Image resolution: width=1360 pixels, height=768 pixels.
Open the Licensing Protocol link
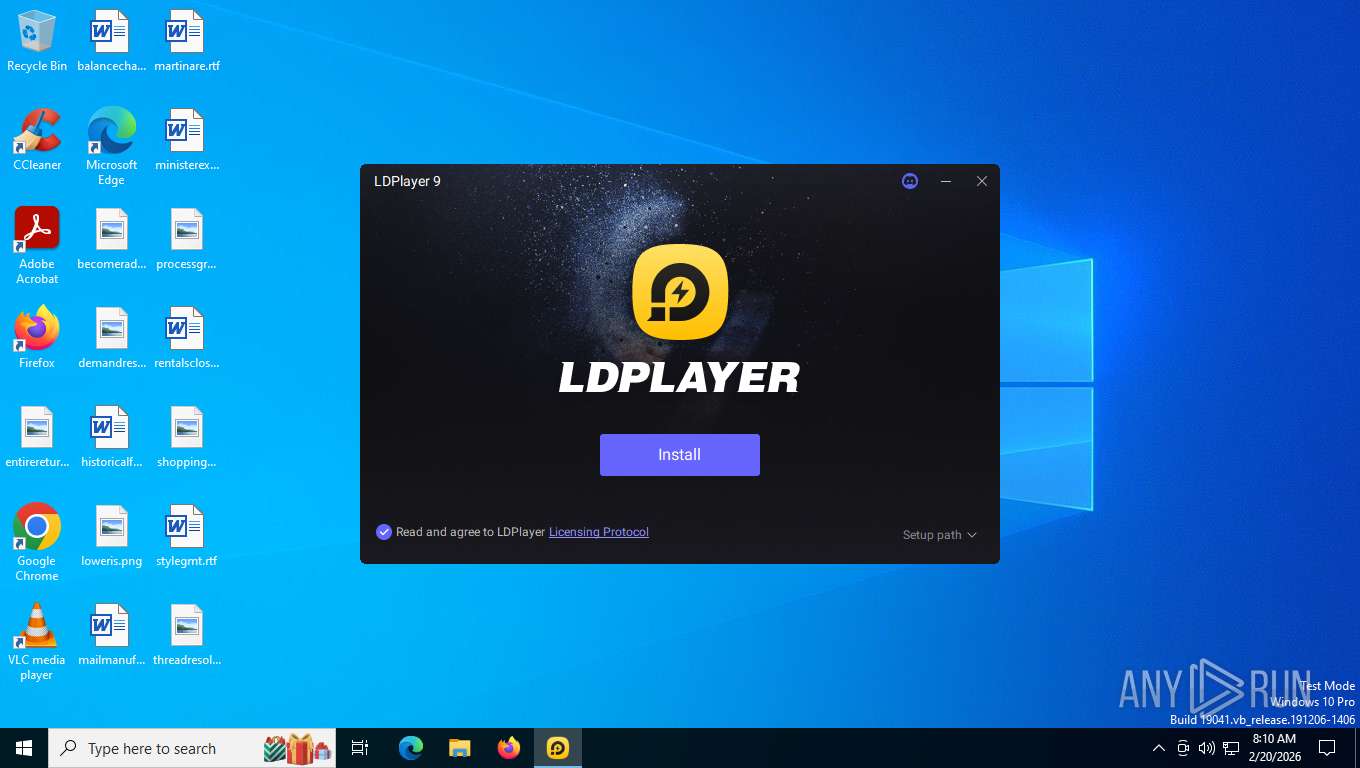point(599,532)
